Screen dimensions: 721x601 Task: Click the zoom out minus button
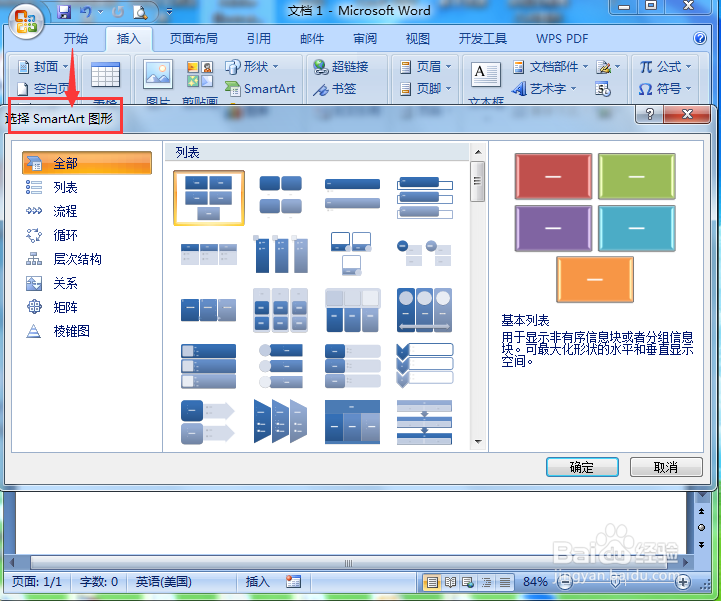click(565, 583)
